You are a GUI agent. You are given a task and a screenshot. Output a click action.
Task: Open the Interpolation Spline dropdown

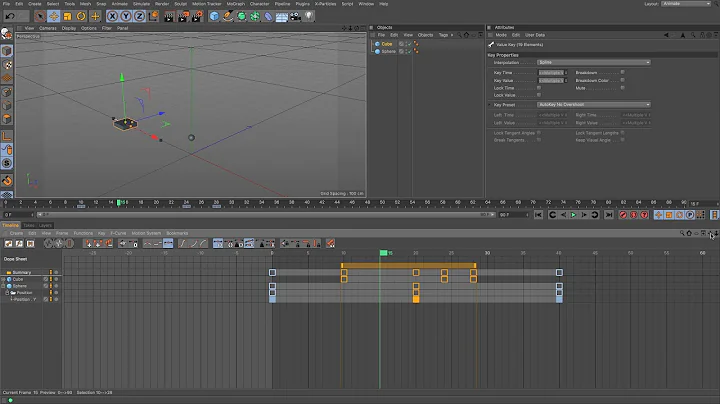pyautogui.click(x=594, y=62)
